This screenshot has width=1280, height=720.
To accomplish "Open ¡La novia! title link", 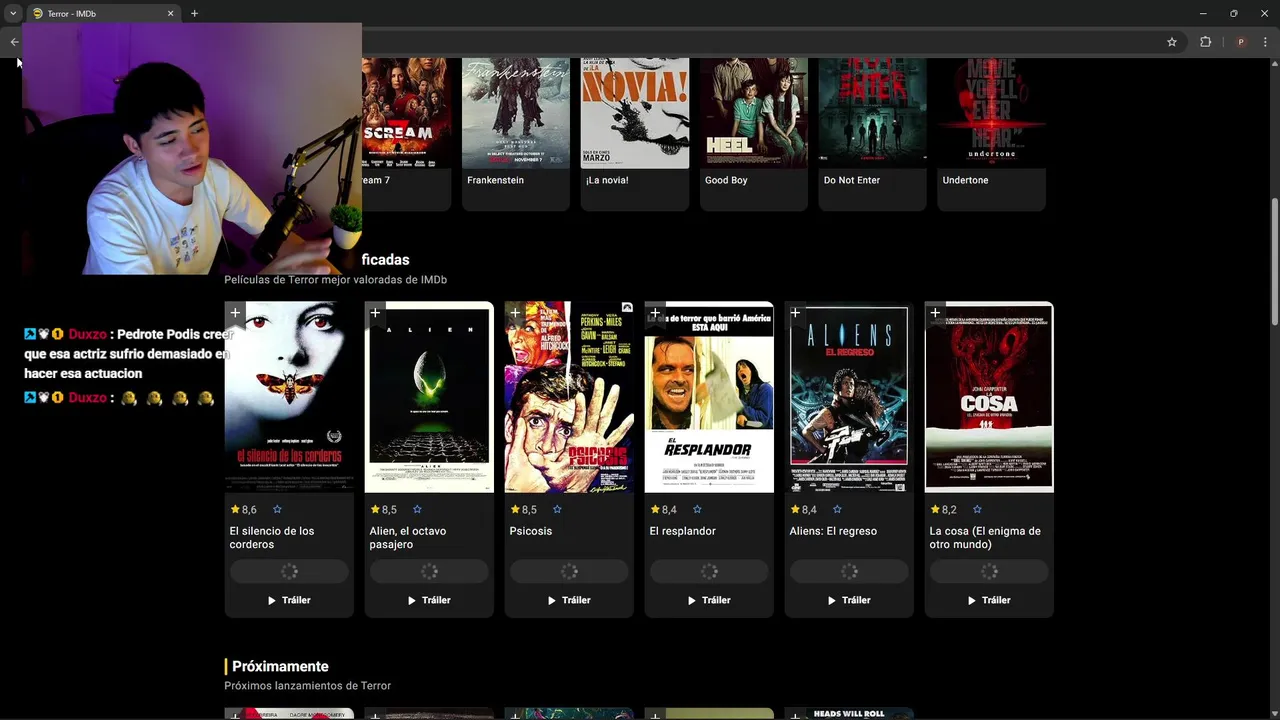I will 607,180.
